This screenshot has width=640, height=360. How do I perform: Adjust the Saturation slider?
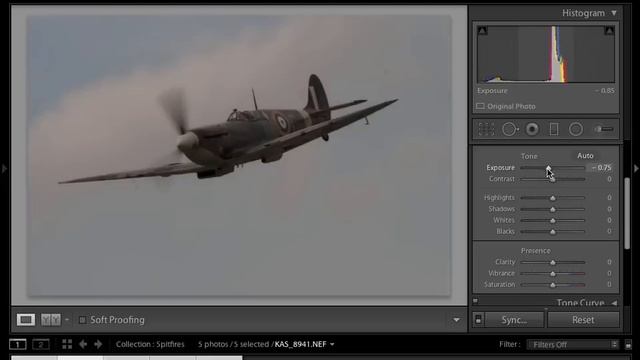553,285
